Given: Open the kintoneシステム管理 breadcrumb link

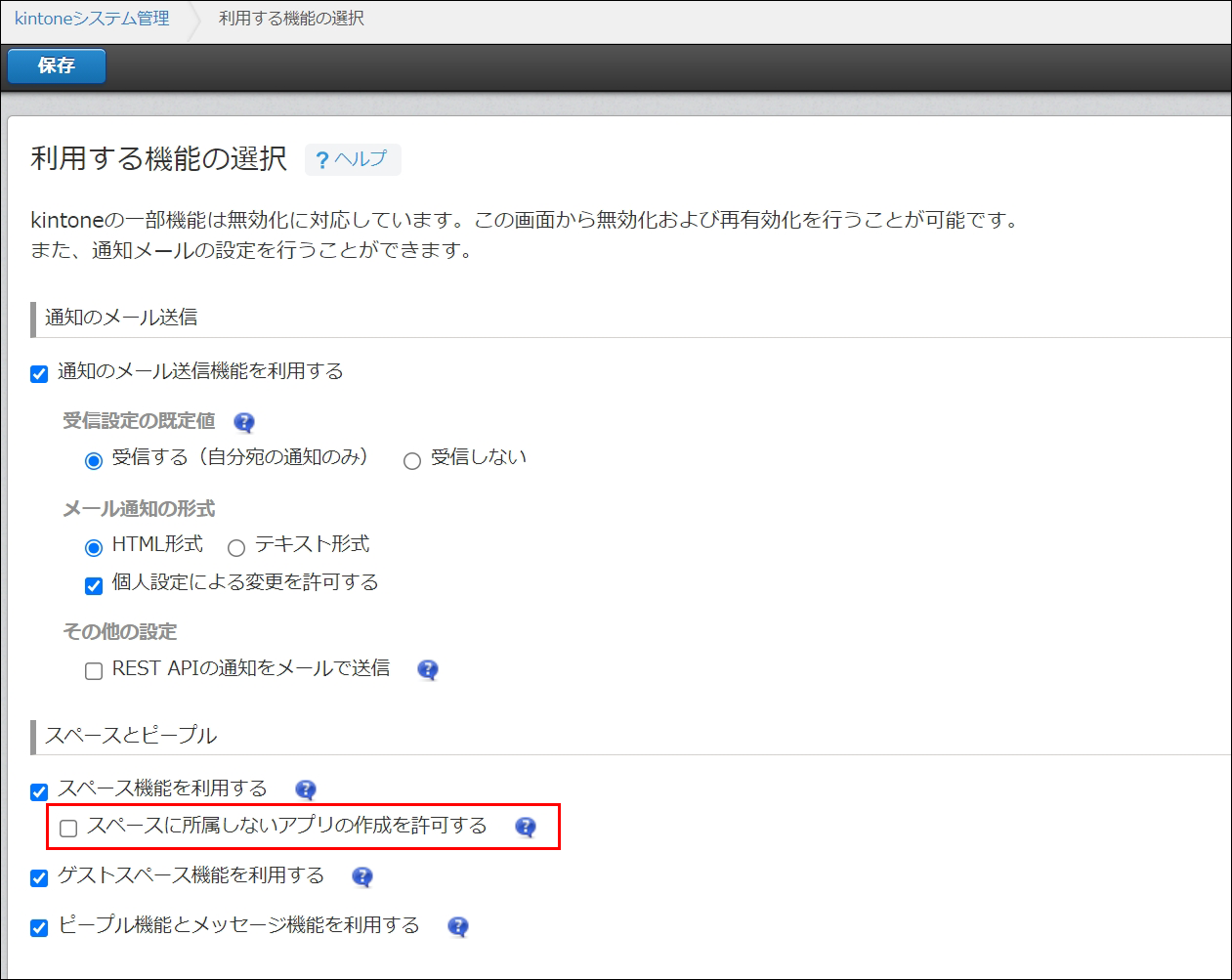Looking at the screenshot, I should coord(92,19).
